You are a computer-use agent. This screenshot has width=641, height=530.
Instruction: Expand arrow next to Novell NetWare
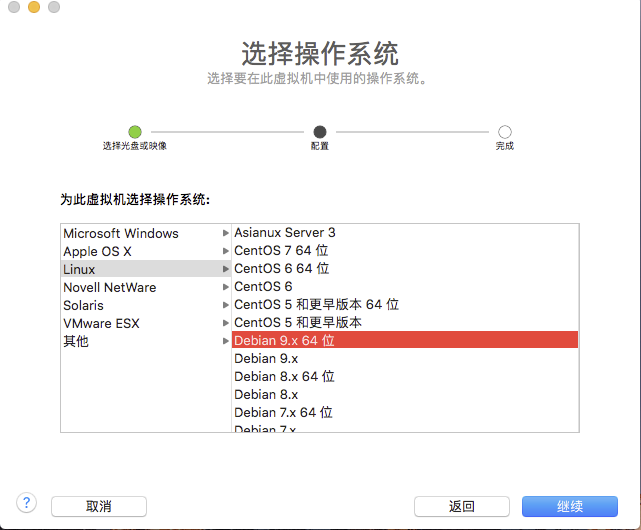(x=225, y=287)
